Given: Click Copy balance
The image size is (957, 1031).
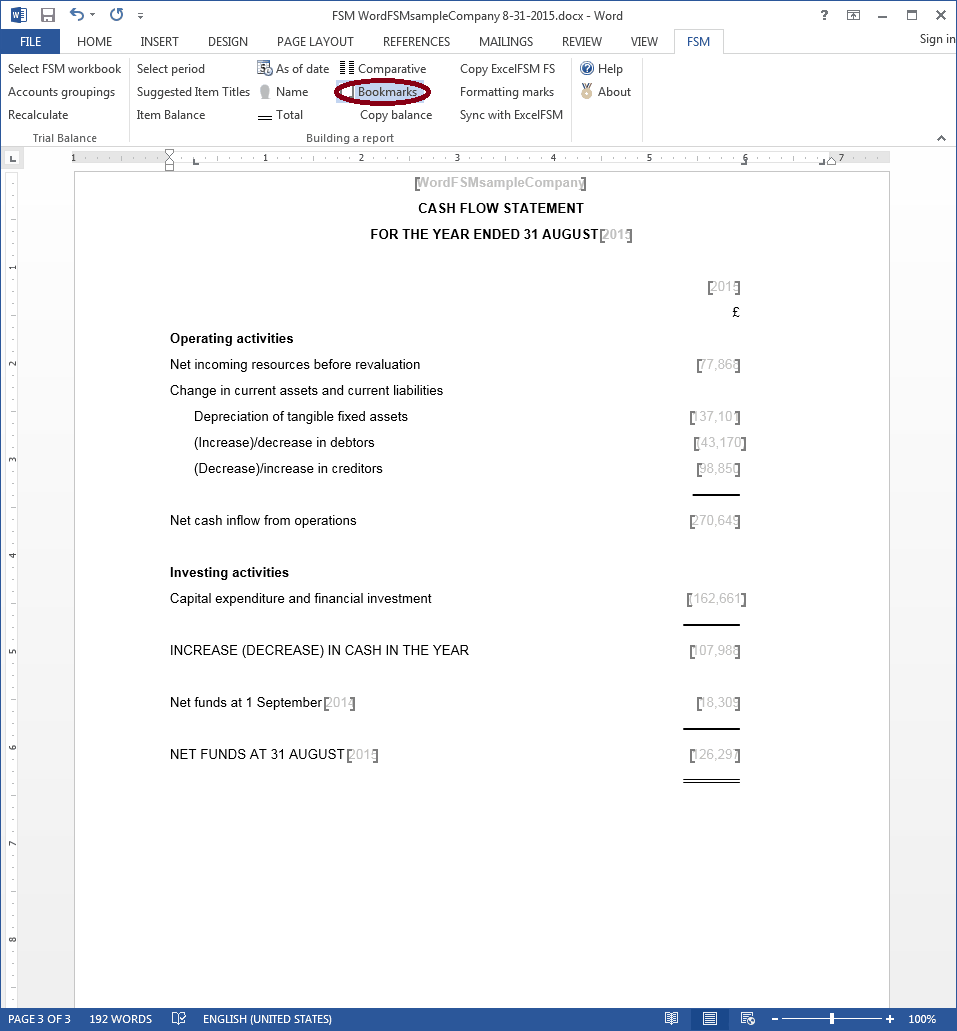Looking at the screenshot, I should [x=396, y=114].
